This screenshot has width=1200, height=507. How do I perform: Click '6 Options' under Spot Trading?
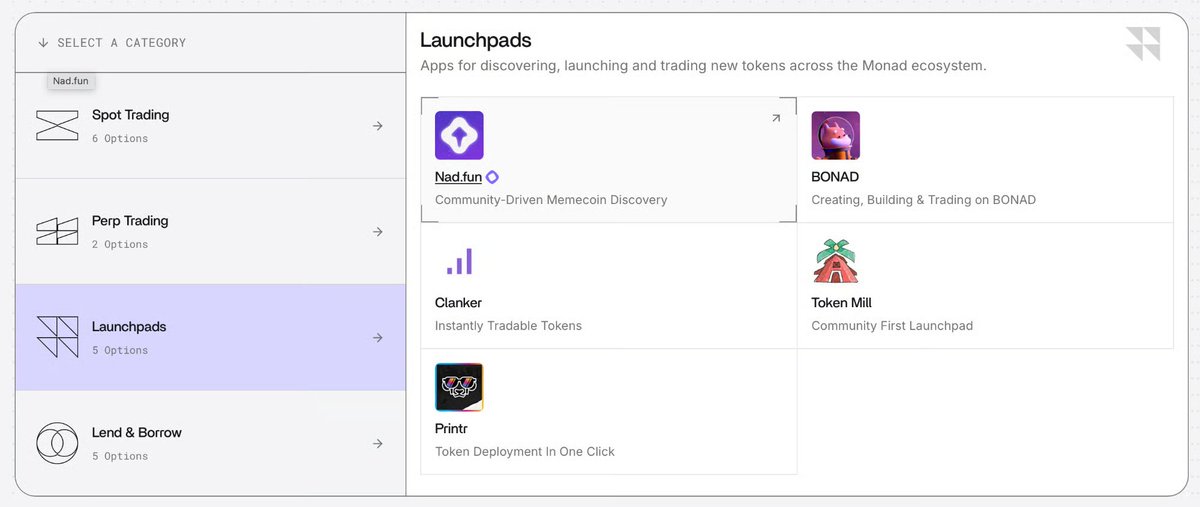pos(120,139)
